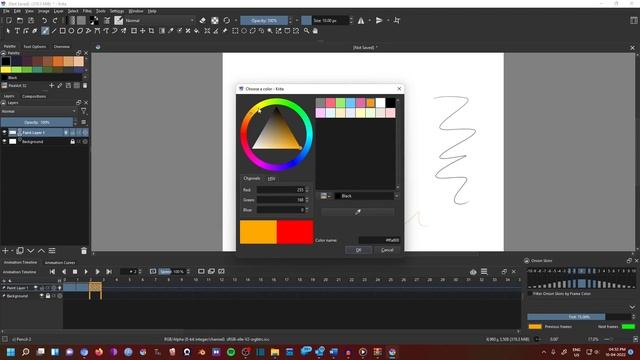Open the File menu
The width and height of the screenshot is (640, 360).
point(6,11)
